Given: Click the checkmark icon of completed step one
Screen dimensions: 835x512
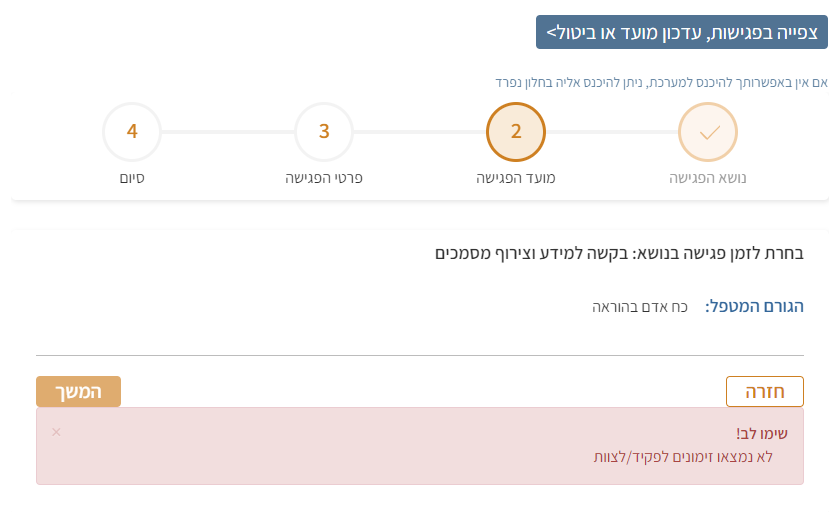Looking at the screenshot, I should coord(708,132).
